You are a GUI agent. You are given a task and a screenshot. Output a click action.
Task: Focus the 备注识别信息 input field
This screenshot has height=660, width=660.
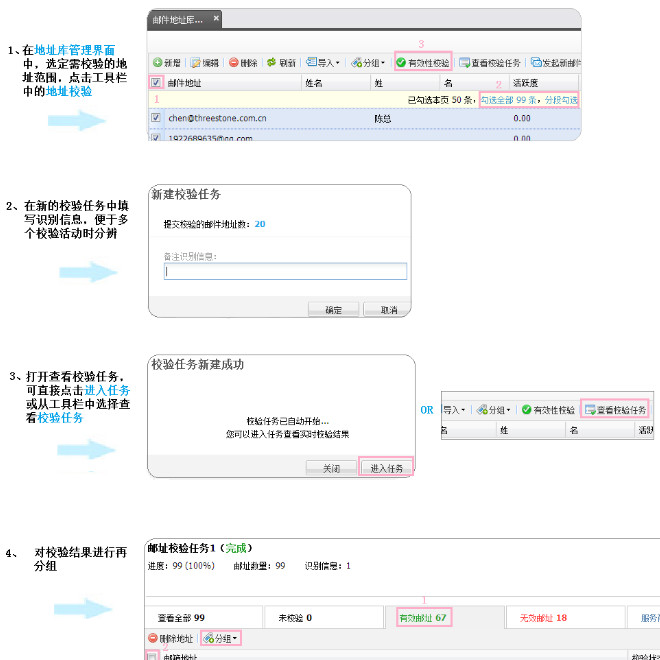[285, 271]
